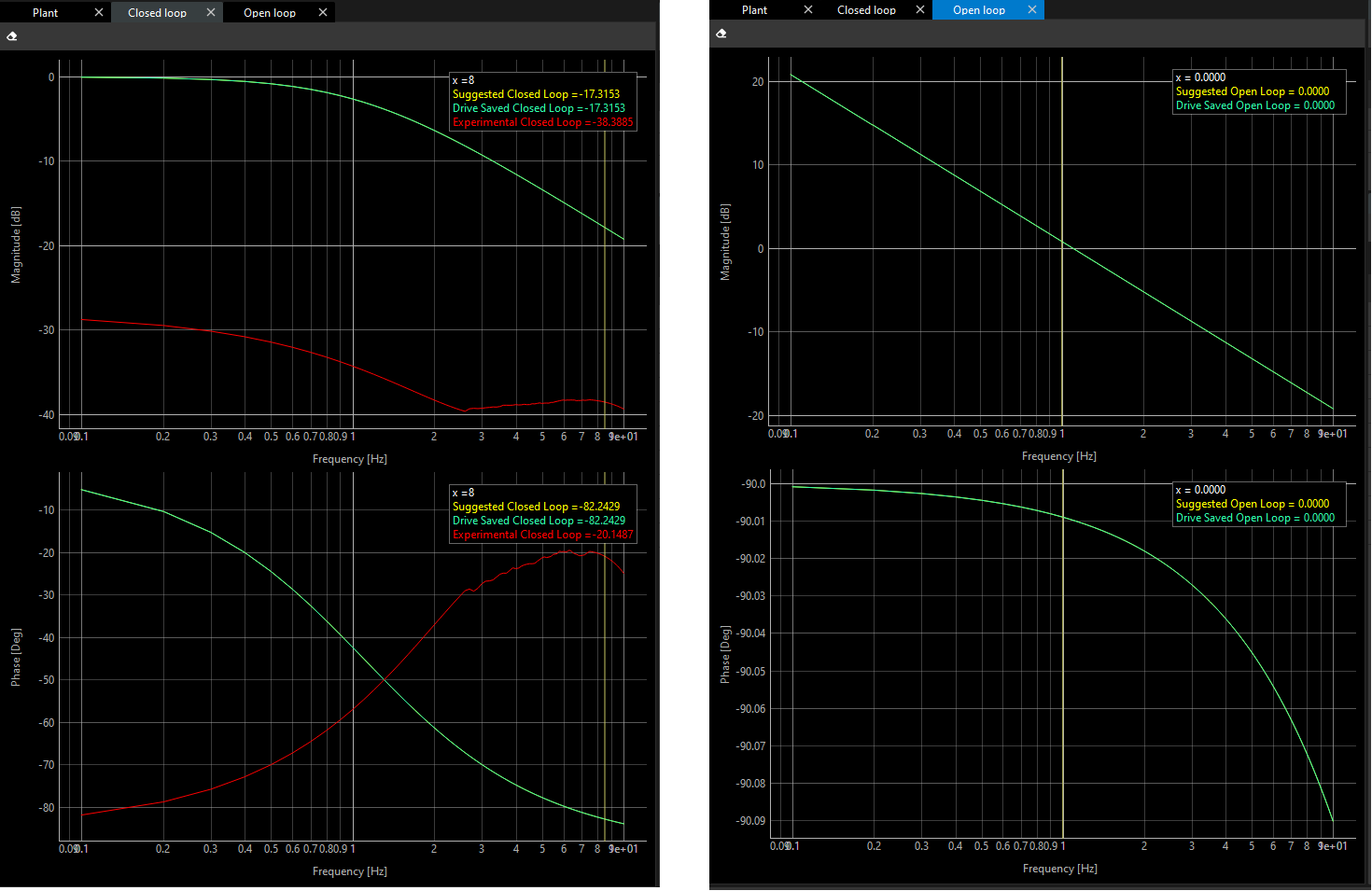This screenshot has width=1372, height=891.
Task: Switch to the Plant tab in left panel
Action: 45,12
